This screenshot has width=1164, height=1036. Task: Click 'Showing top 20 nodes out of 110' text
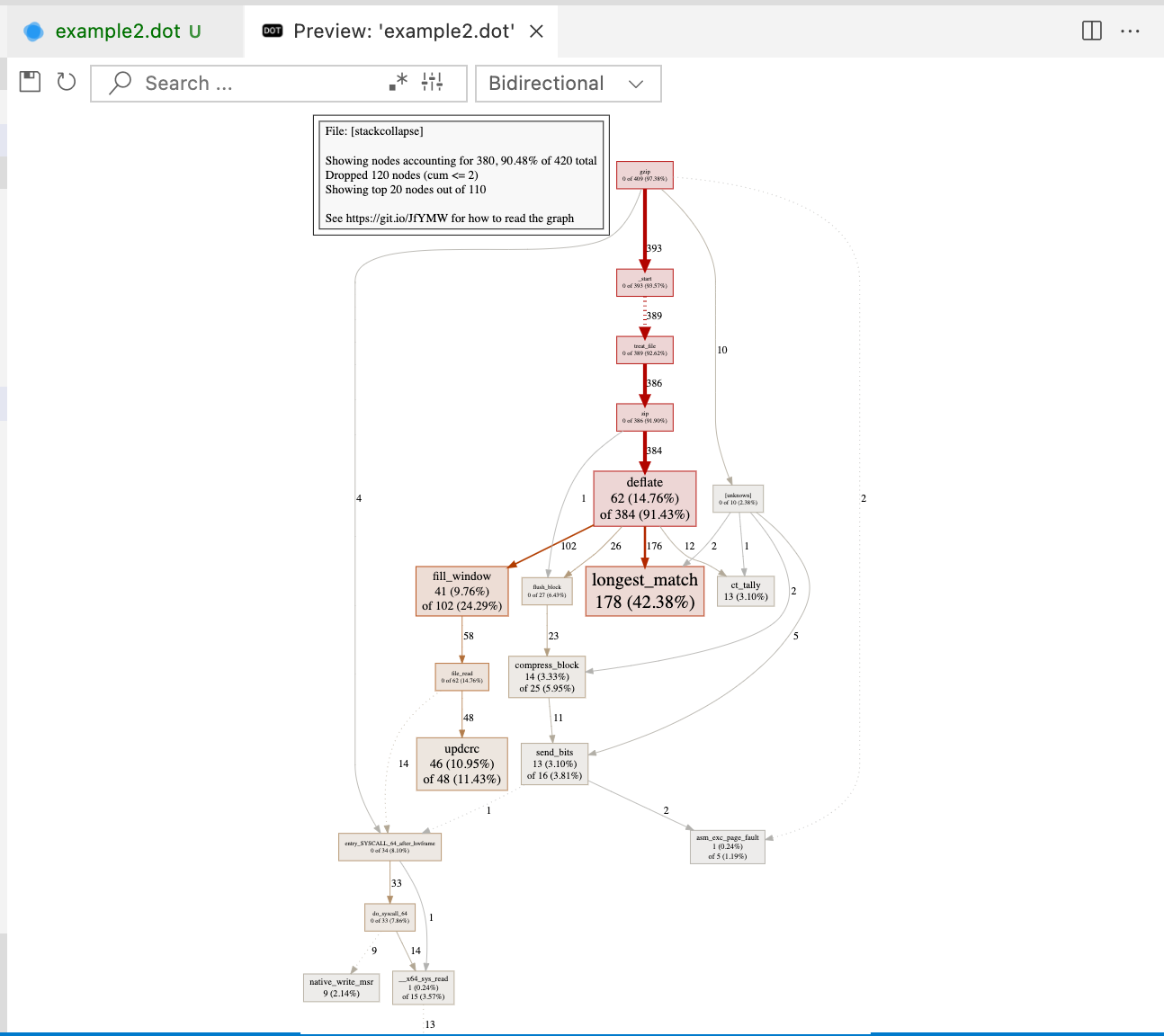point(406,190)
